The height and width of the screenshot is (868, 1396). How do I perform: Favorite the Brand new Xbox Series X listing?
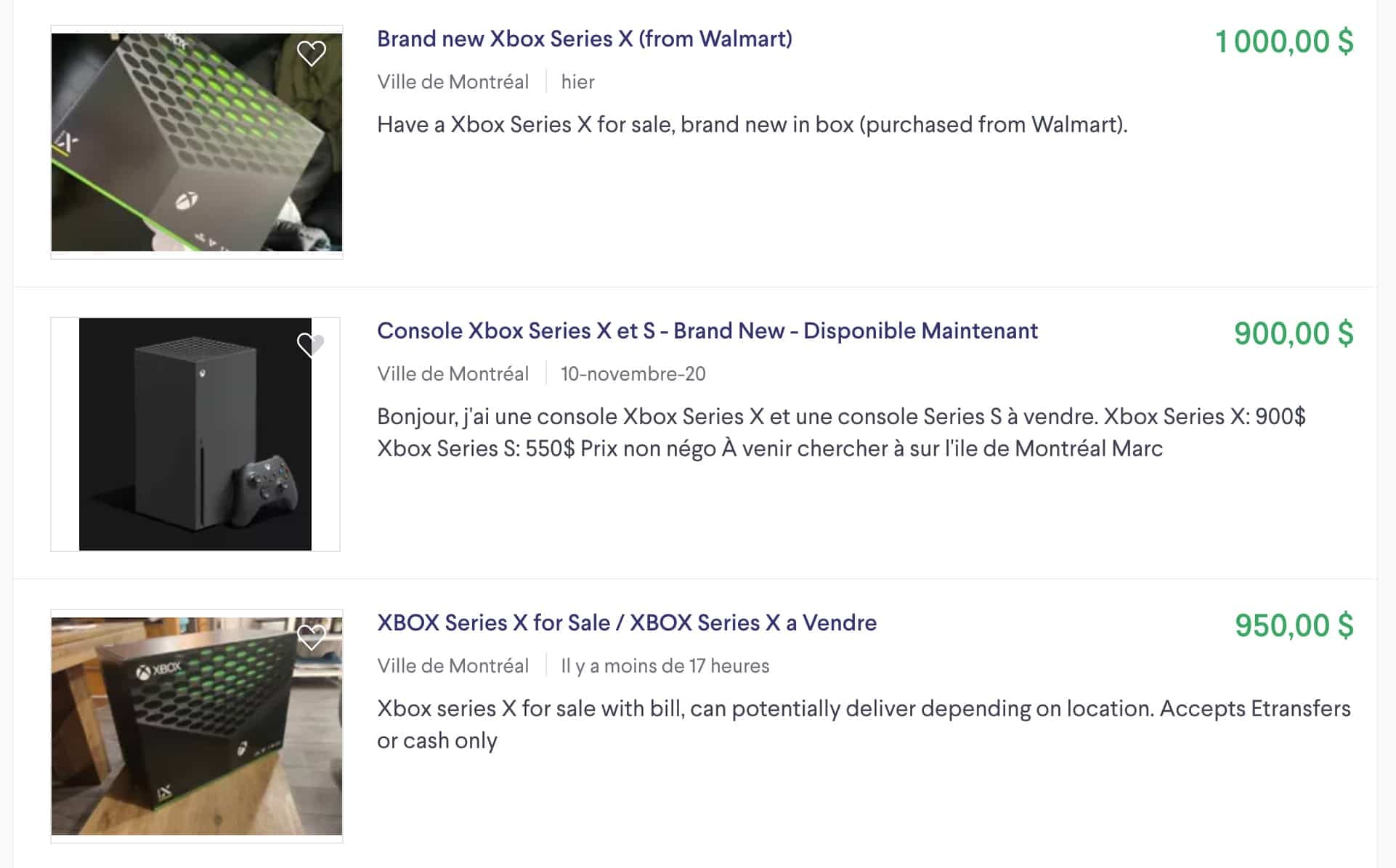point(312,53)
